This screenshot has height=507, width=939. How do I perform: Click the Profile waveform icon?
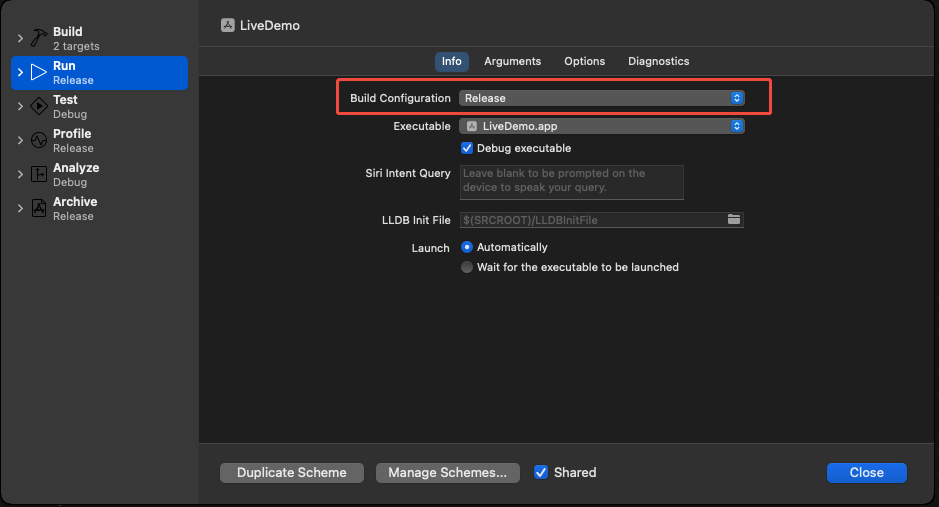[39, 140]
